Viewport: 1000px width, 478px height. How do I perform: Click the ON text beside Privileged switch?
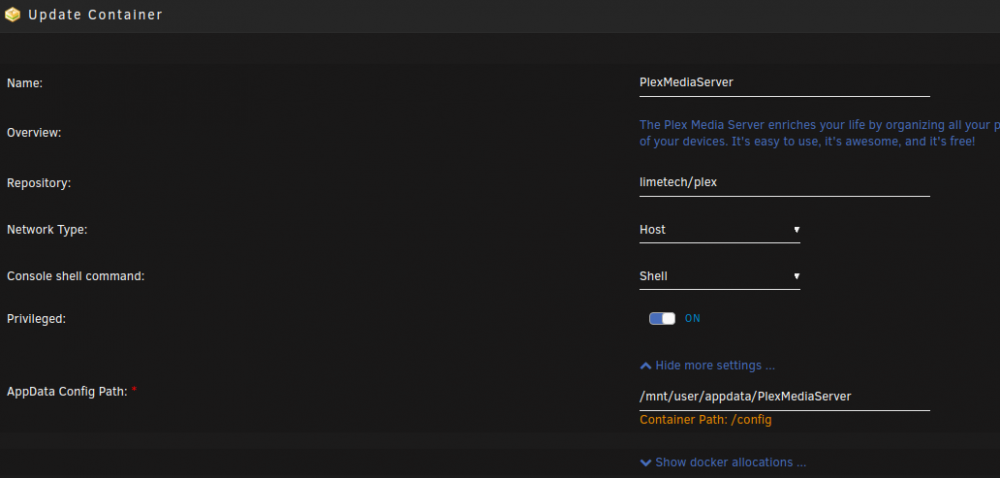(x=693, y=319)
